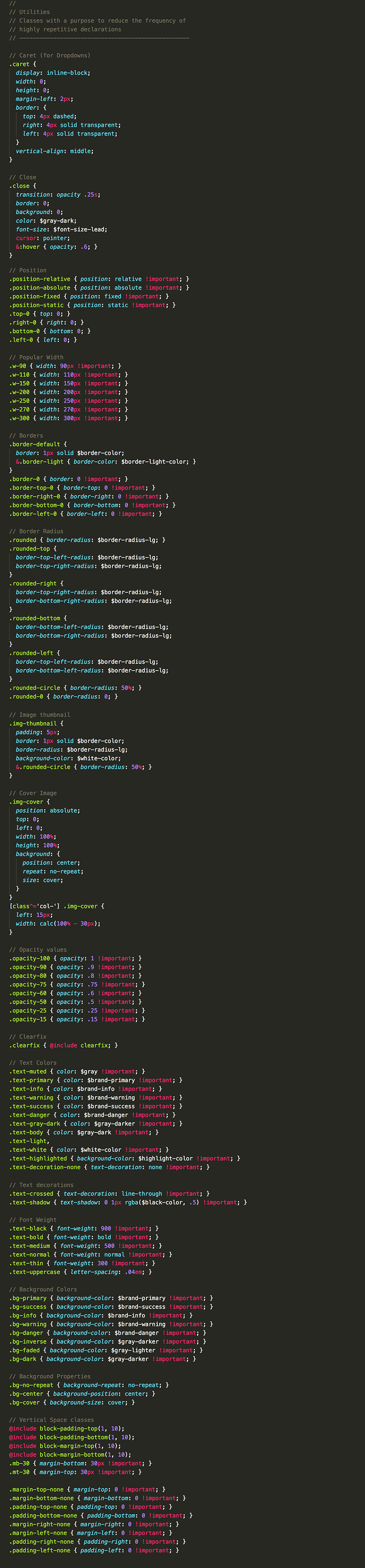Click the .text-uppercase class name
The height and width of the screenshot is (1568, 365).
click(x=35, y=1271)
